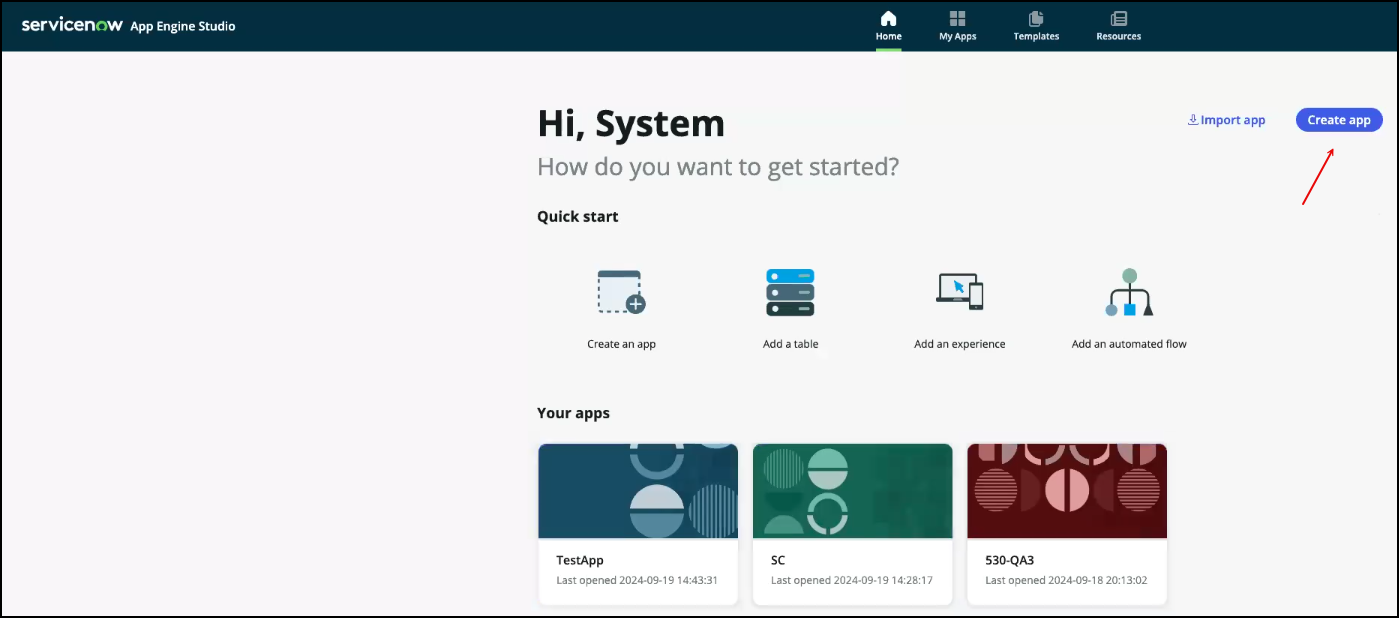Click the "Add an automated flow" label

pyautogui.click(x=1129, y=344)
